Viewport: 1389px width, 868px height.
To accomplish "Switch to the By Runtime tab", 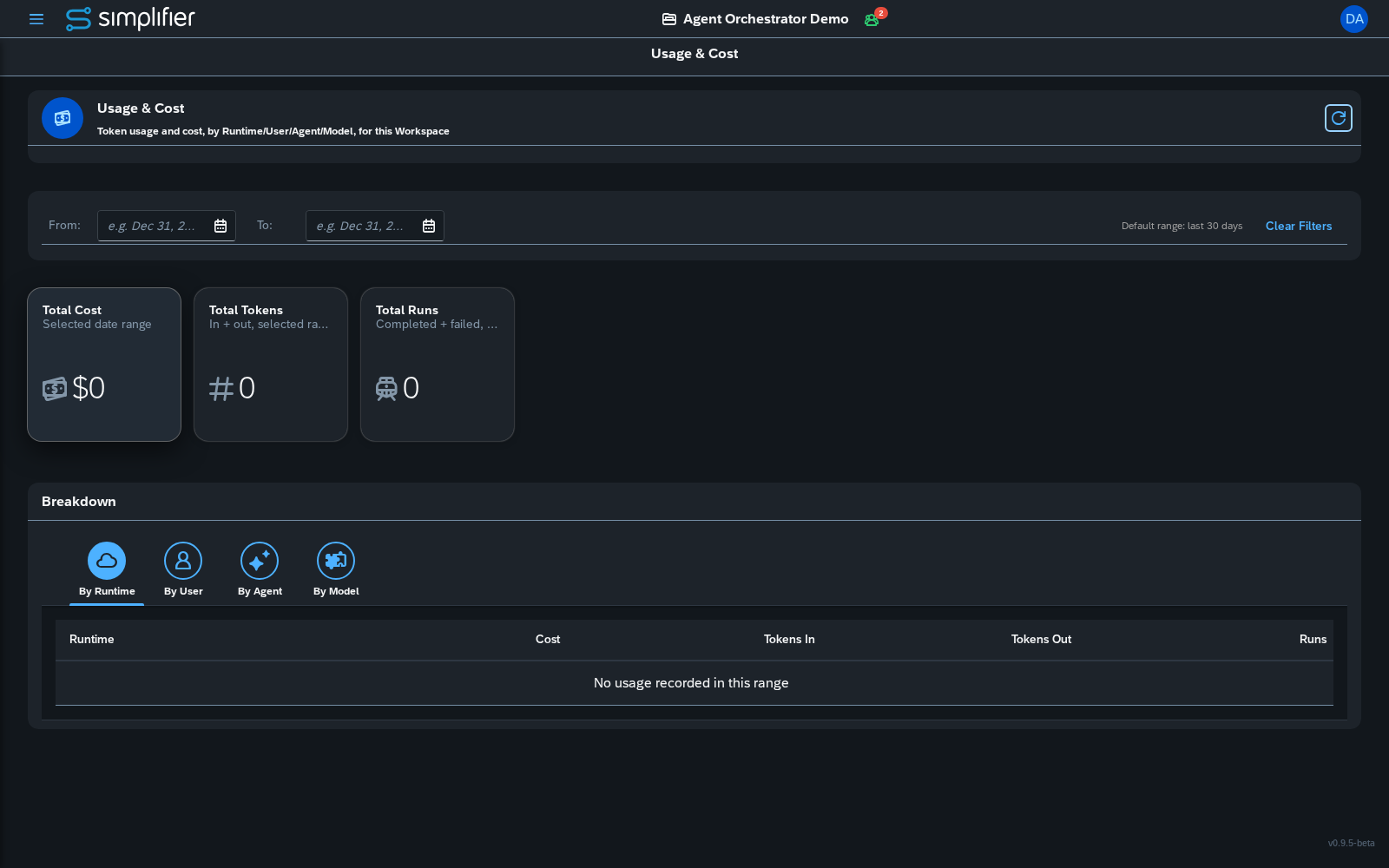I will [x=107, y=570].
